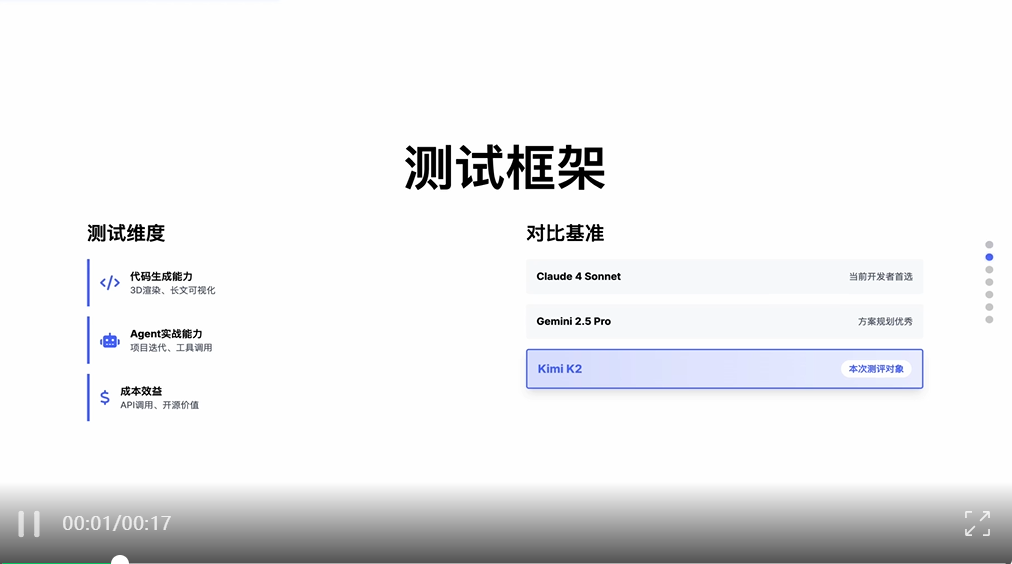Click the dollar sign cost icon
The height and width of the screenshot is (564, 1012).
pos(105,398)
